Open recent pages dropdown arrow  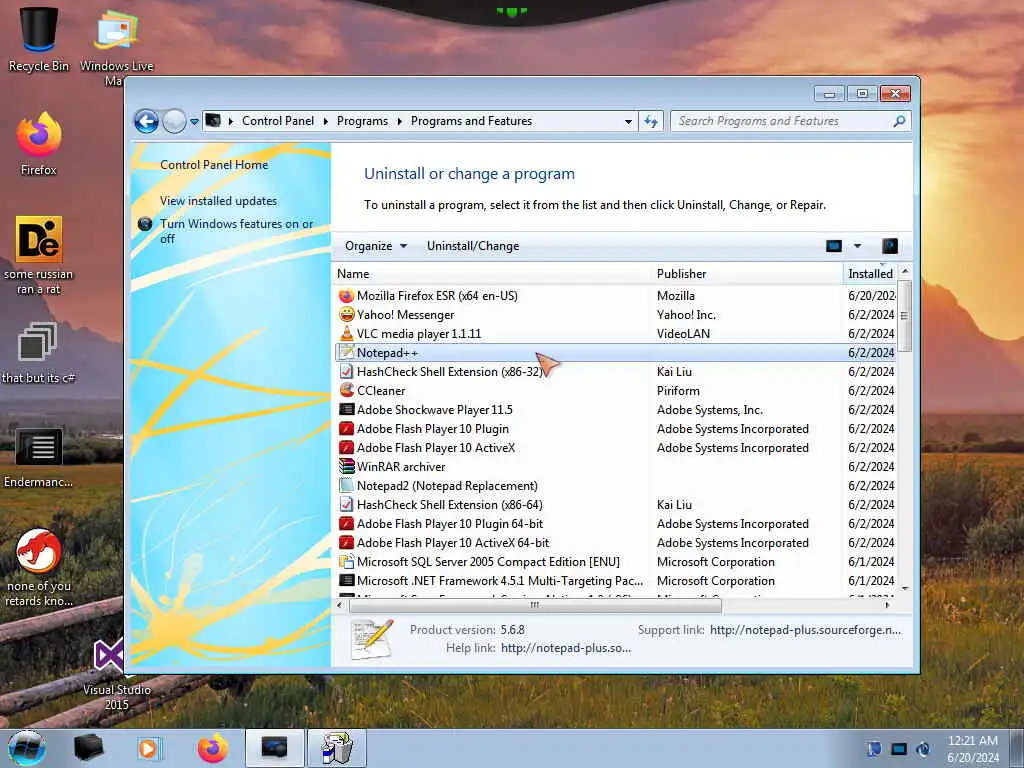coord(194,121)
